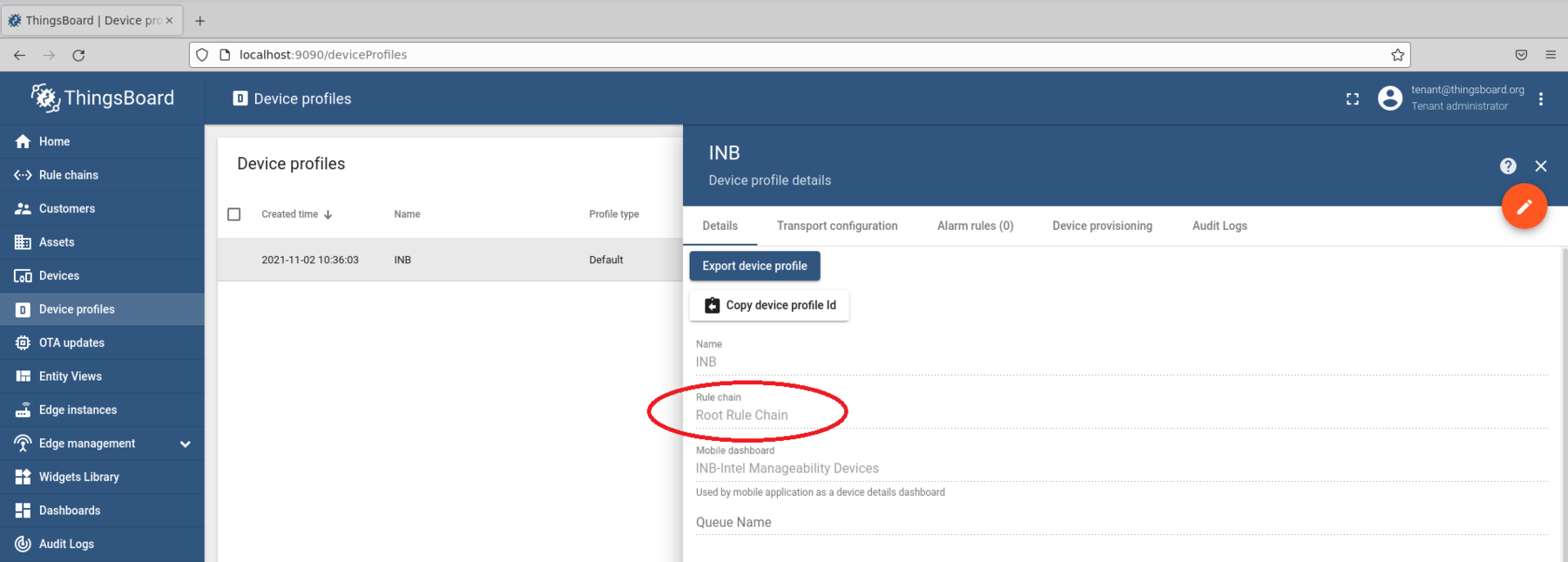Image resolution: width=1568 pixels, height=562 pixels.
Task: Click the Widgets Library icon
Action: 23,477
